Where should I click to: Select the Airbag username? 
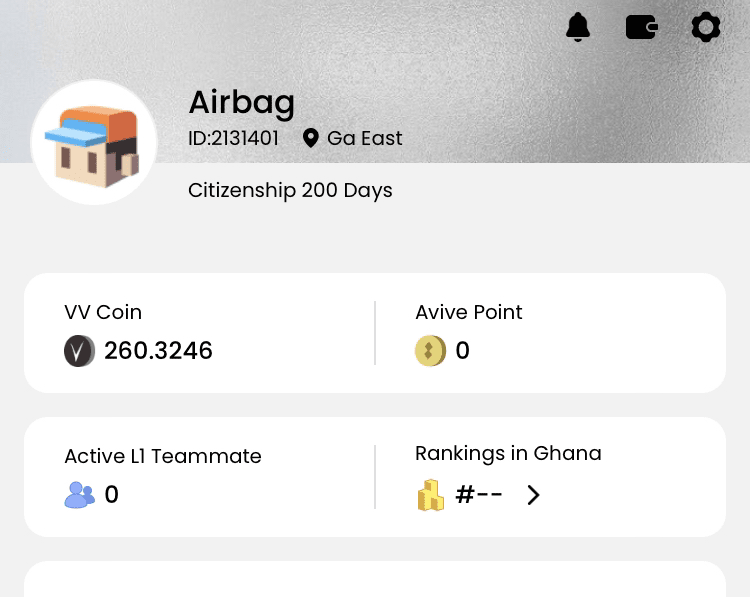click(x=241, y=102)
